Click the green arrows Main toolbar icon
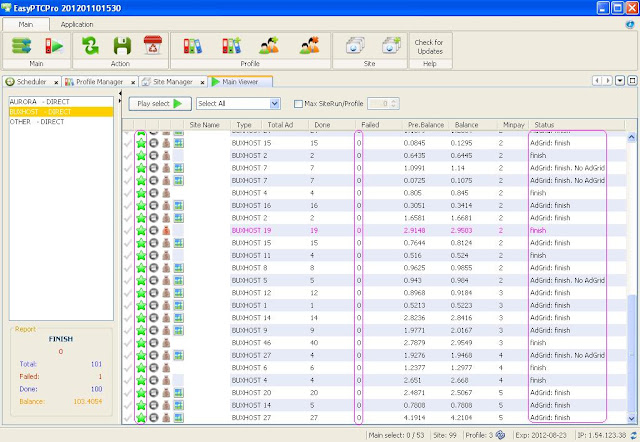This screenshot has width=640, height=442. point(22,46)
